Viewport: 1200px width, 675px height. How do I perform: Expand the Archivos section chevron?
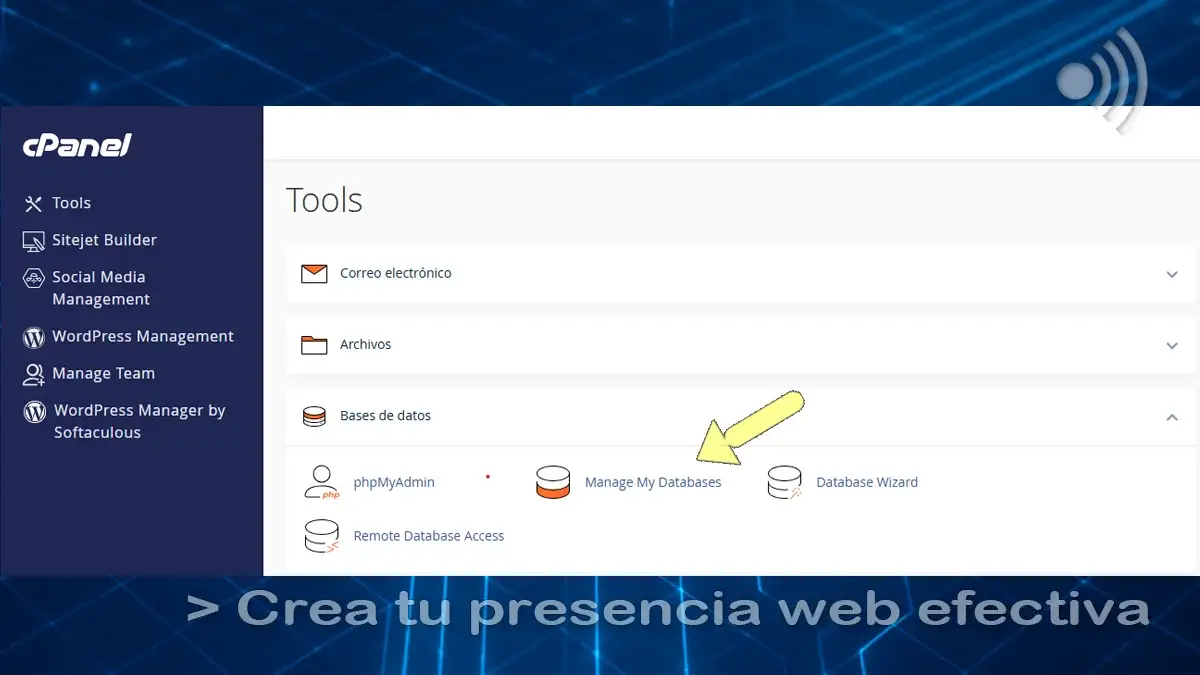pos(1172,345)
